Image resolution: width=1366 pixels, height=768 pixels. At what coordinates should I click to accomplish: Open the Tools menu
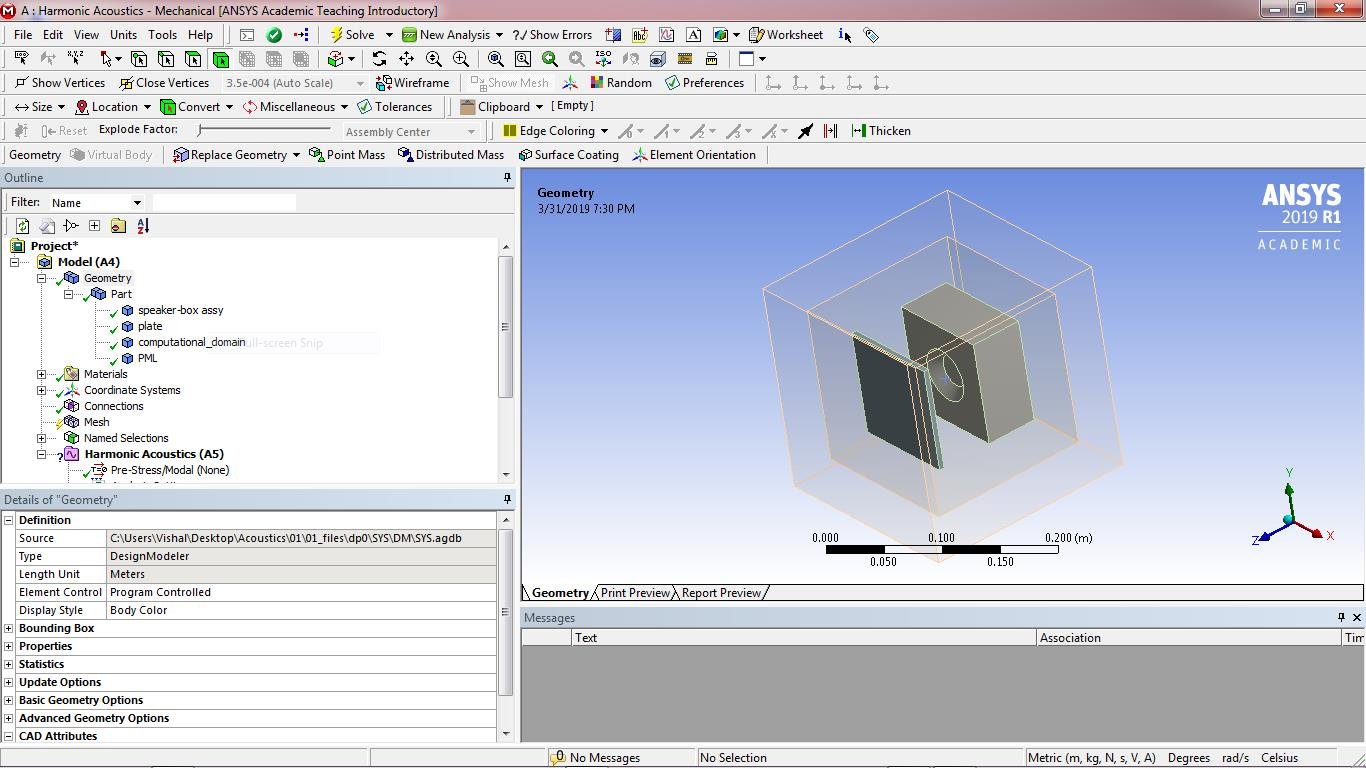pyautogui.click(x=162, y=35)
